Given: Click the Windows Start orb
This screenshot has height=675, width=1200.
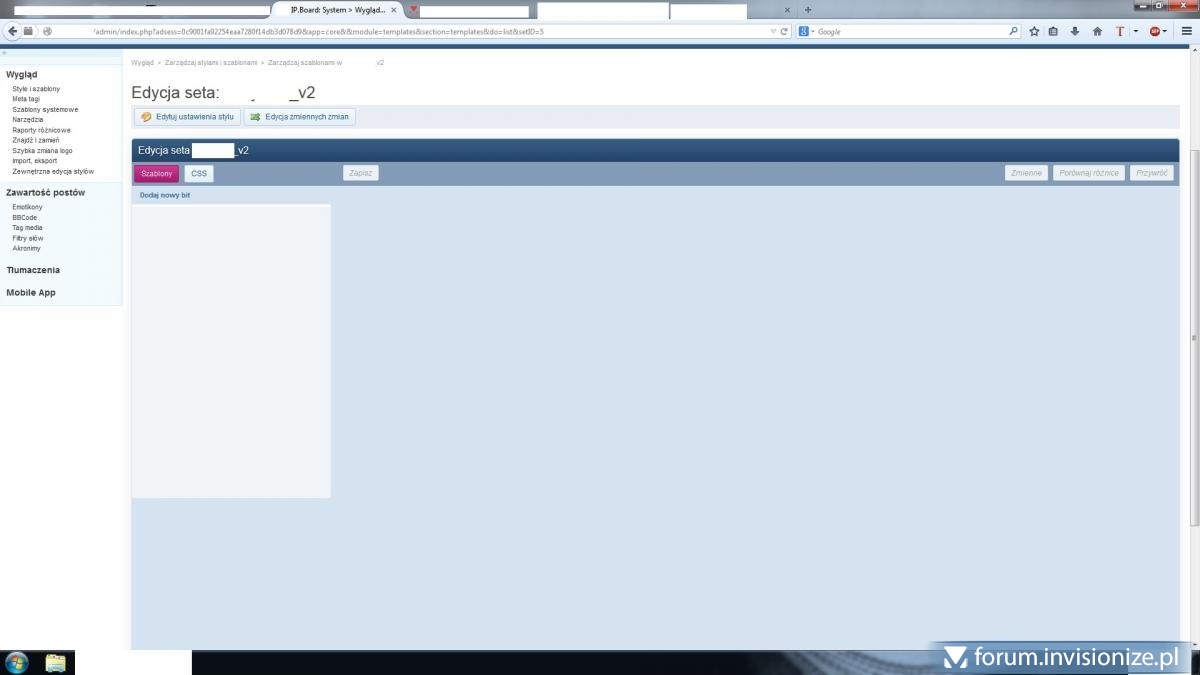Looking at the screenshot, I should coord(17,662).
